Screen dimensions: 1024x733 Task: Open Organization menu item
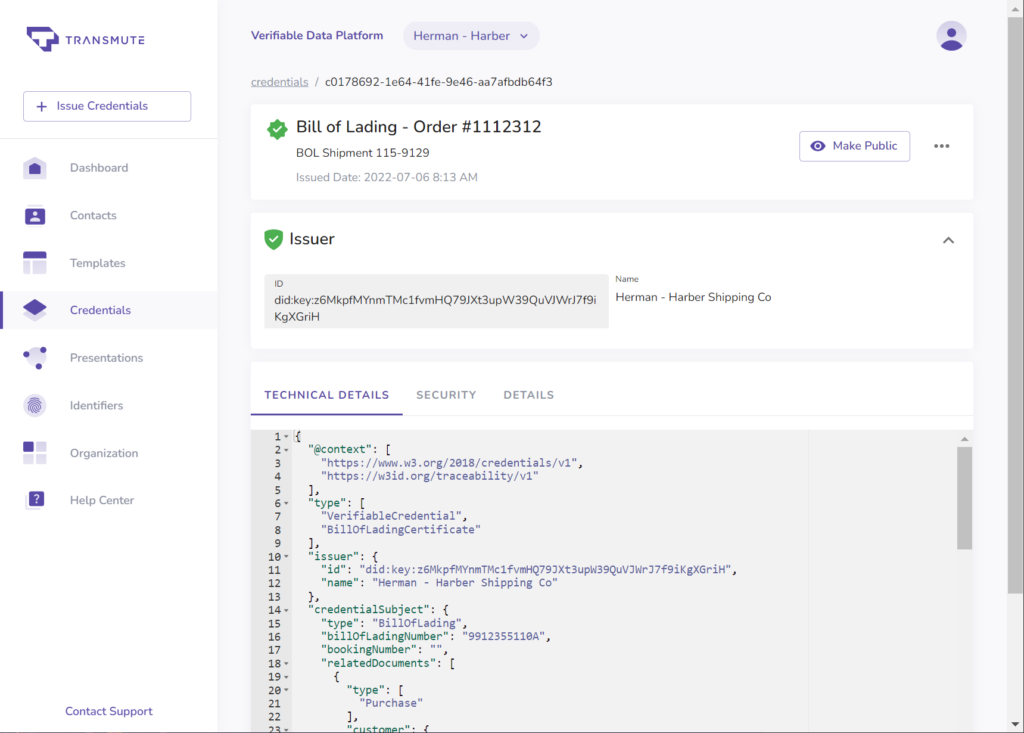click(x=104, y=453)
